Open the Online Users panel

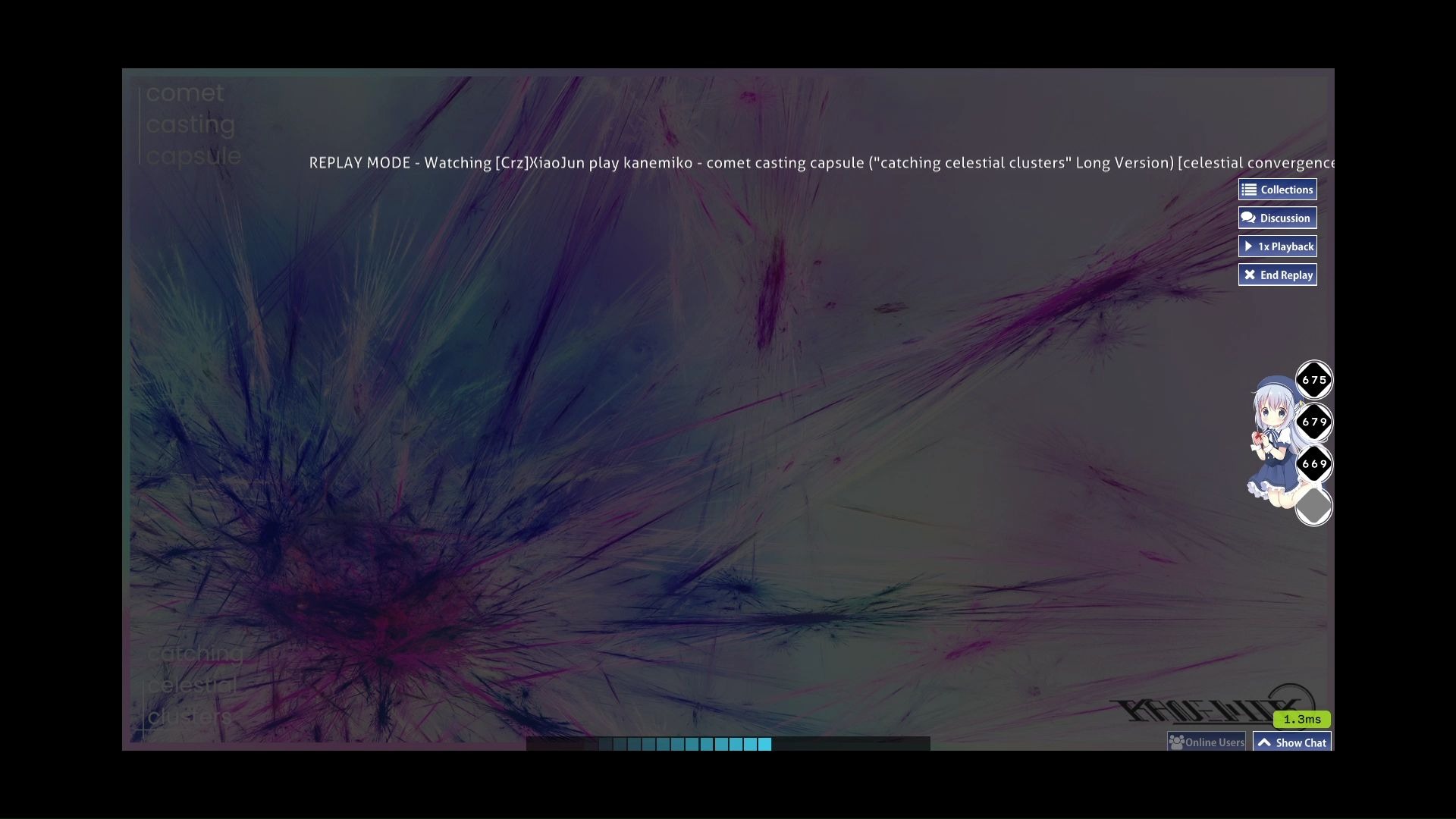tap(1207, 742)
